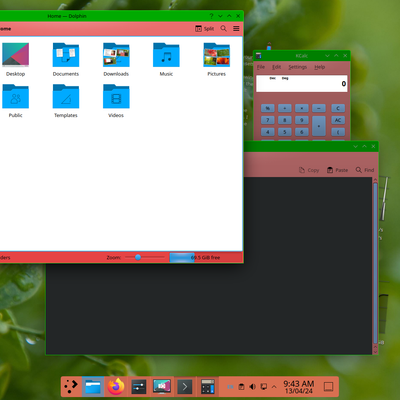Click the KCalc window icon in its title bar
The image size is (400, 400).
click(x=259, y=56)
